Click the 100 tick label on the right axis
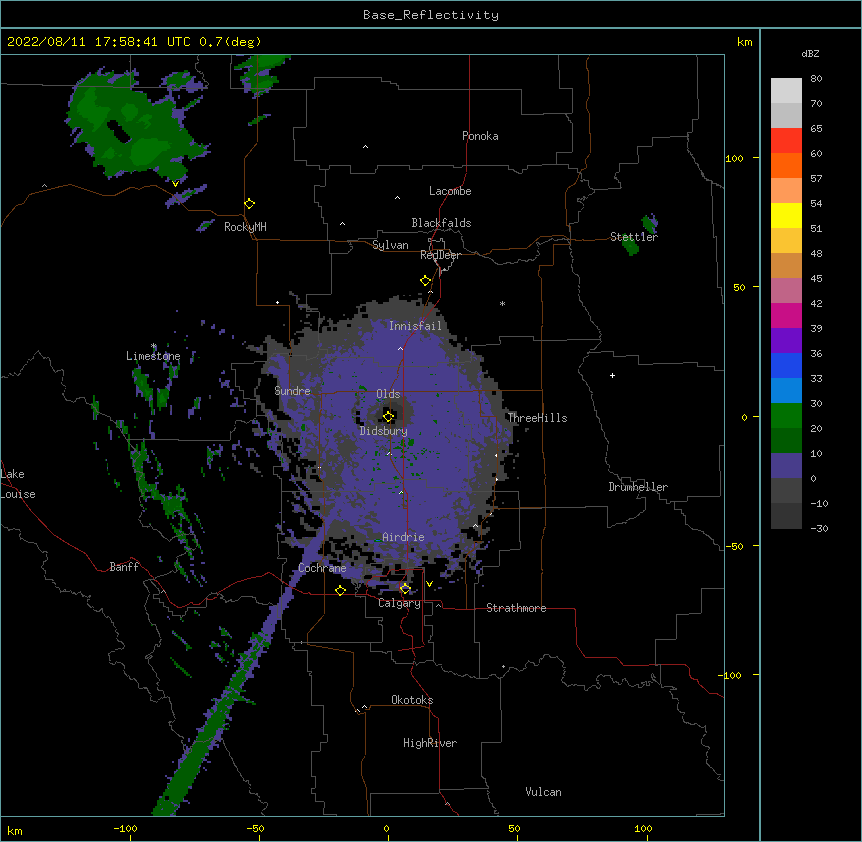The width and height of the screenshot is (862, 842). (x=734, y=158)
